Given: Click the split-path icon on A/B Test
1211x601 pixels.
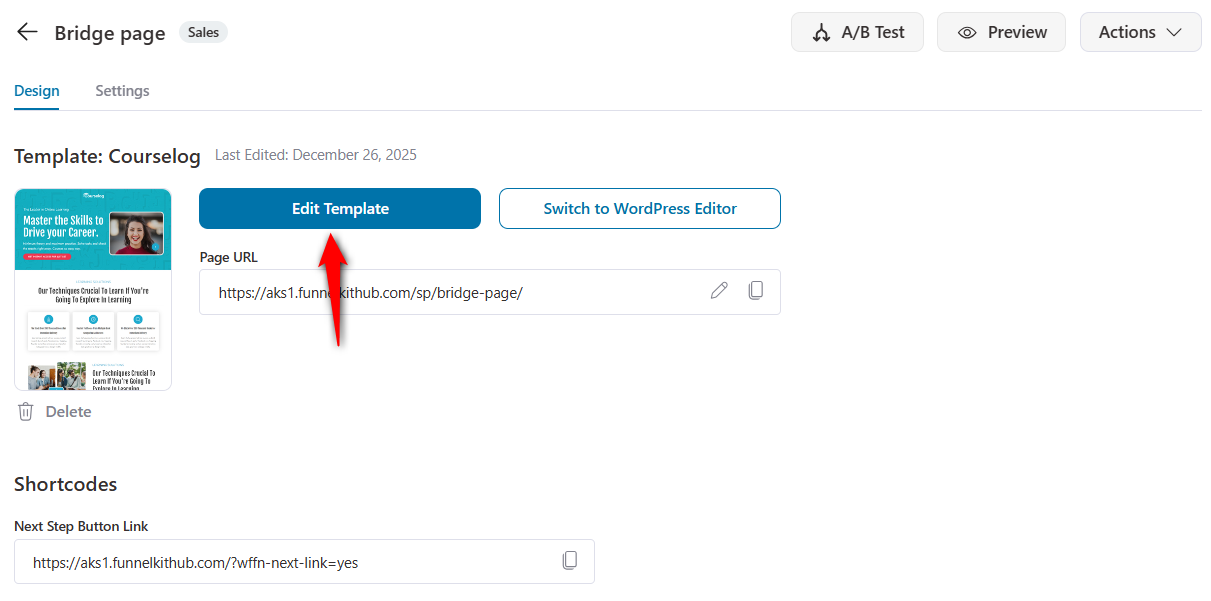Looking at the screenshot, I should pyautogui.click(x=822, y=31).
